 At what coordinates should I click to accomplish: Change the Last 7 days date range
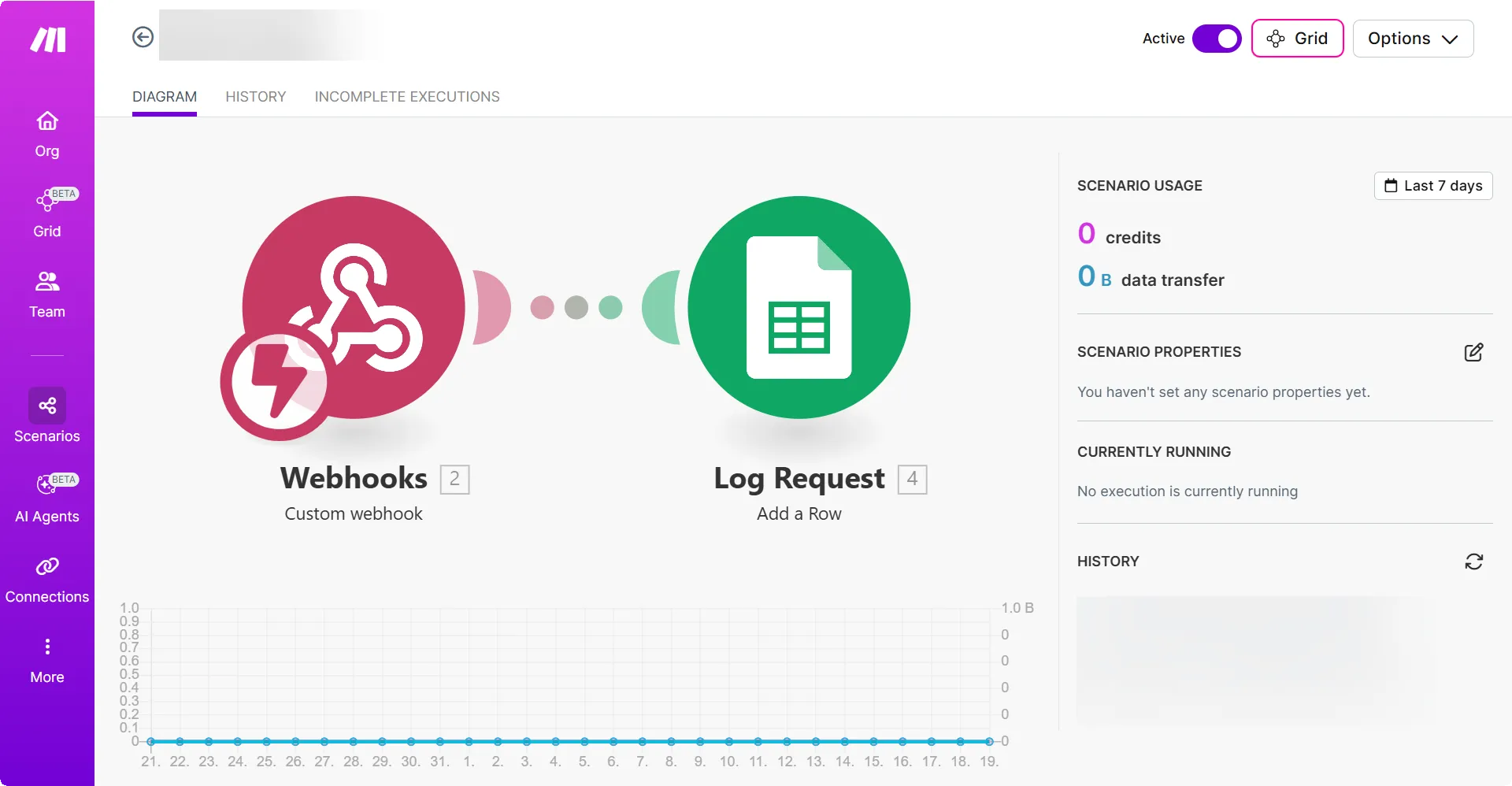1433,186
